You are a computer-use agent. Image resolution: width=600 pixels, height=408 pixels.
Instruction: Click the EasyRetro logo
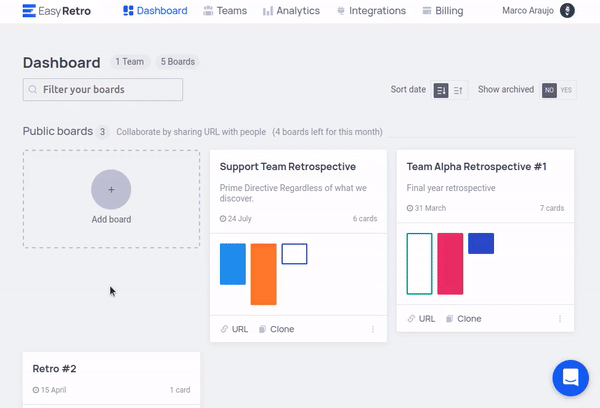pos(65,11)
